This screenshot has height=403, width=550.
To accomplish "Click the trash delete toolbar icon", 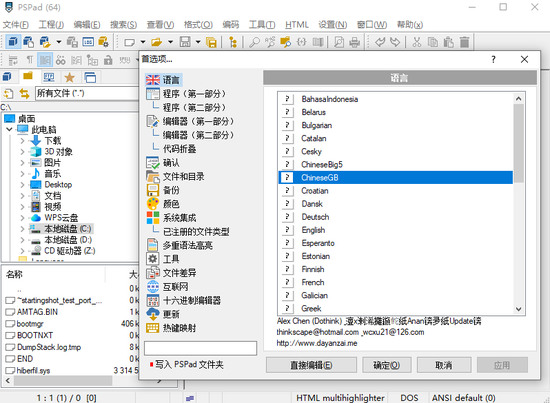I will (x=464, y=42).
